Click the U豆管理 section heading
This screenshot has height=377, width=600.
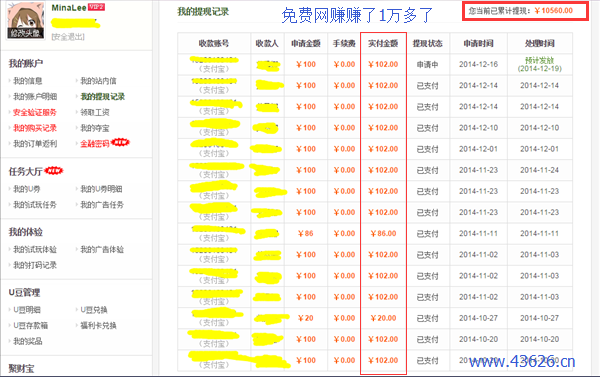pyautogui.click(x=24, y=292)
